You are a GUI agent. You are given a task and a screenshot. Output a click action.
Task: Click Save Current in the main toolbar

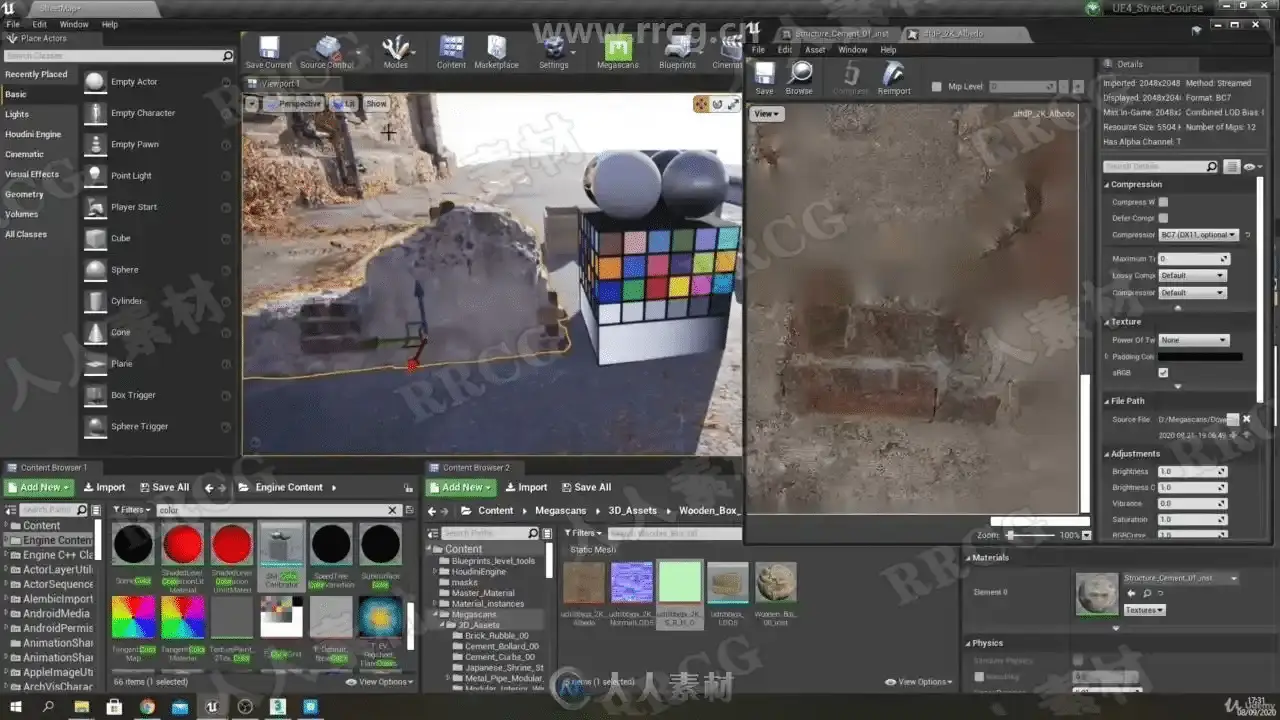[x=268, y=52]
